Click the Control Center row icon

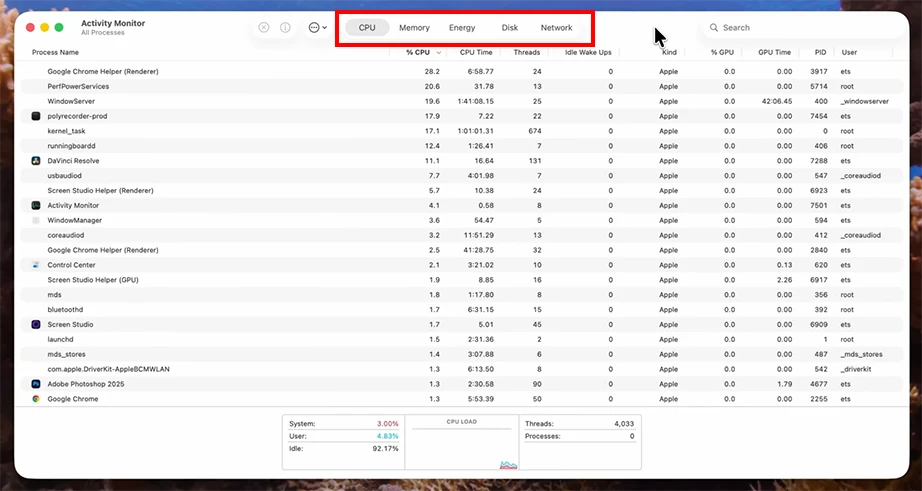[x=36, y=265]
